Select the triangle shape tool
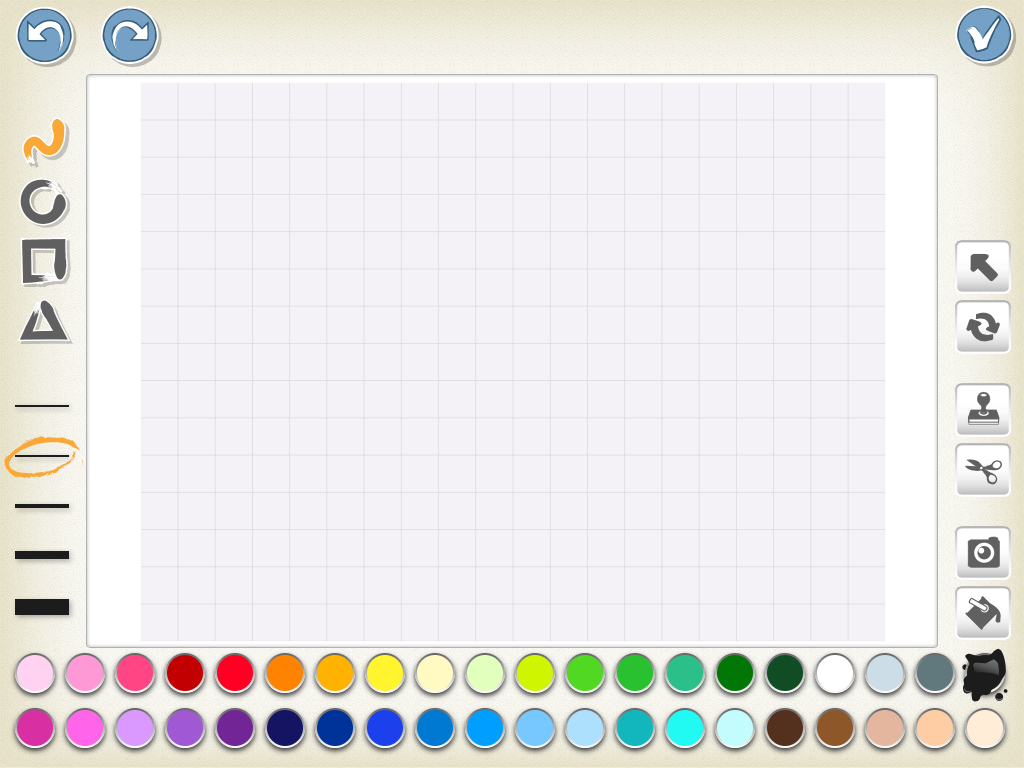Image resolution: width=1024 pixels, height=768 pixels. [44, 321]
